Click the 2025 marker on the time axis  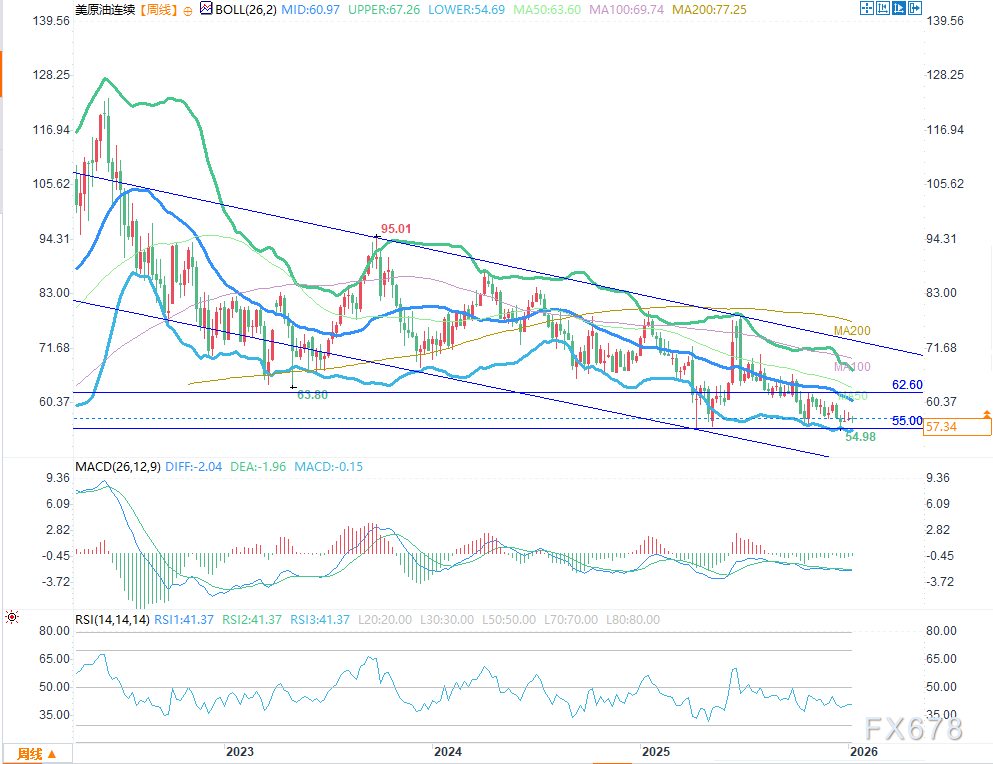655,751
